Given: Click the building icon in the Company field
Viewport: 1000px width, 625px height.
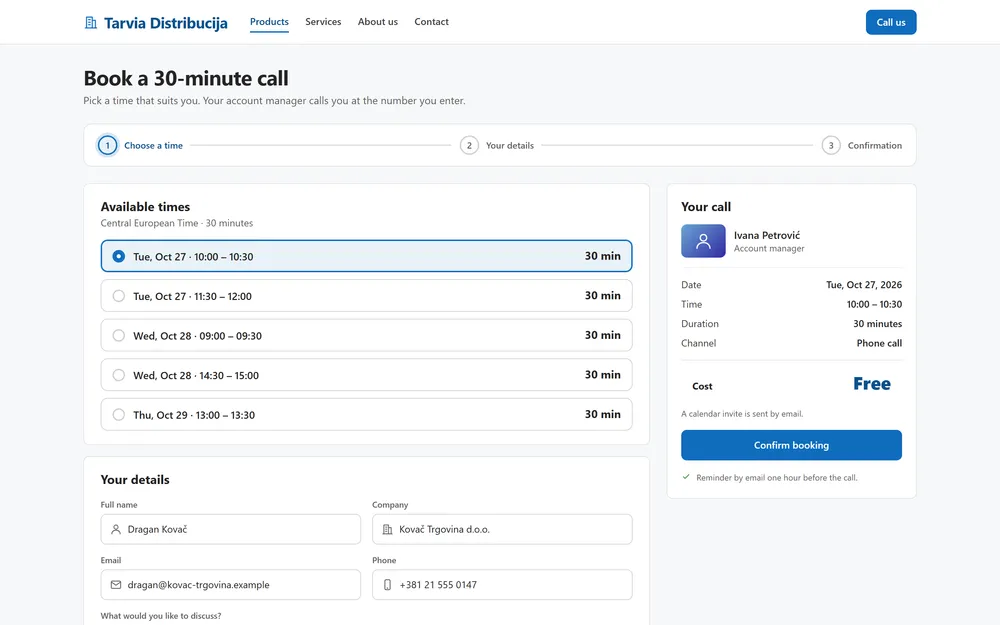Looking at the screenshot, I should point(387,529).
